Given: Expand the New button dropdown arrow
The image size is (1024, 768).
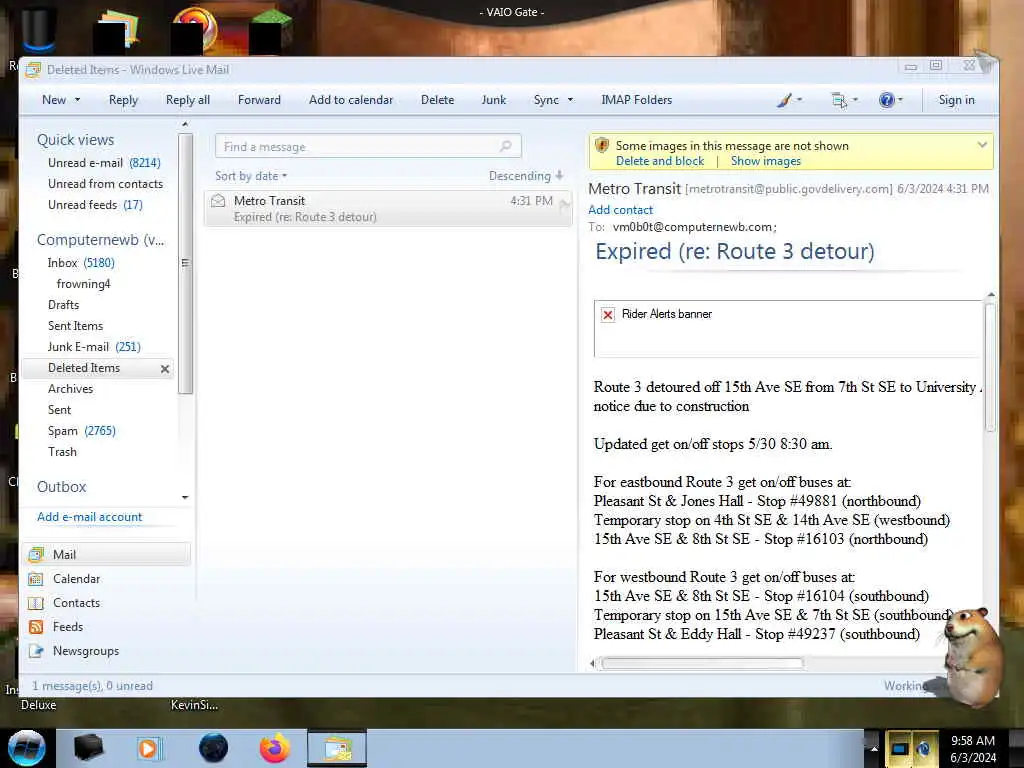Looking at the screenshot, I should (x=77, y=100).
